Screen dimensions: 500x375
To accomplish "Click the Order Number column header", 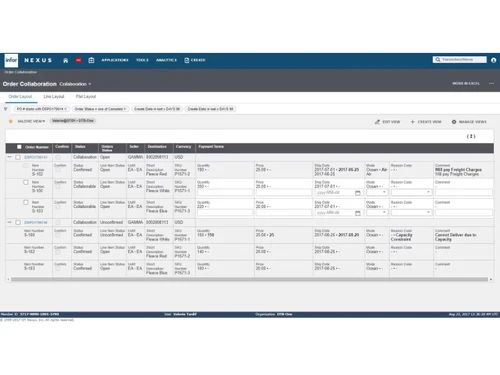I will [37, 147].
